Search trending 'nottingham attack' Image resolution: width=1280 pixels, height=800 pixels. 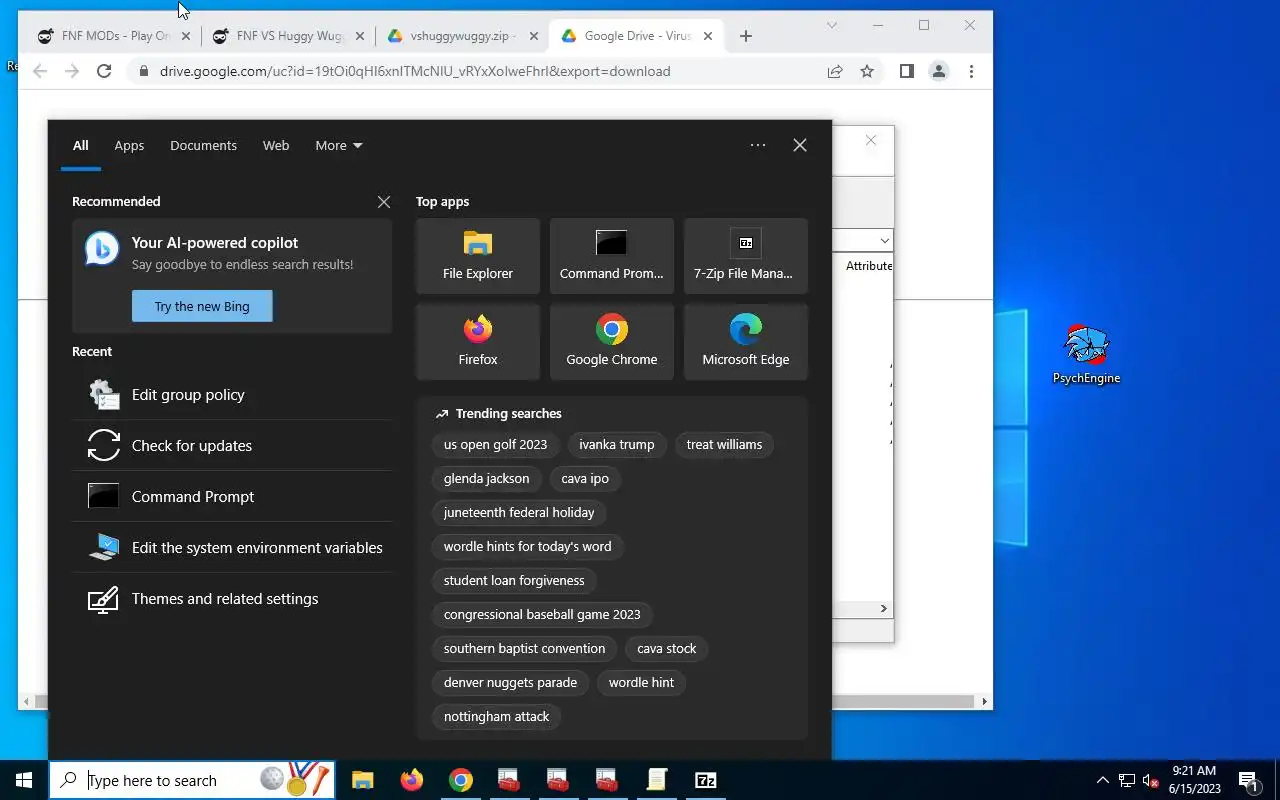pos(497,717)
